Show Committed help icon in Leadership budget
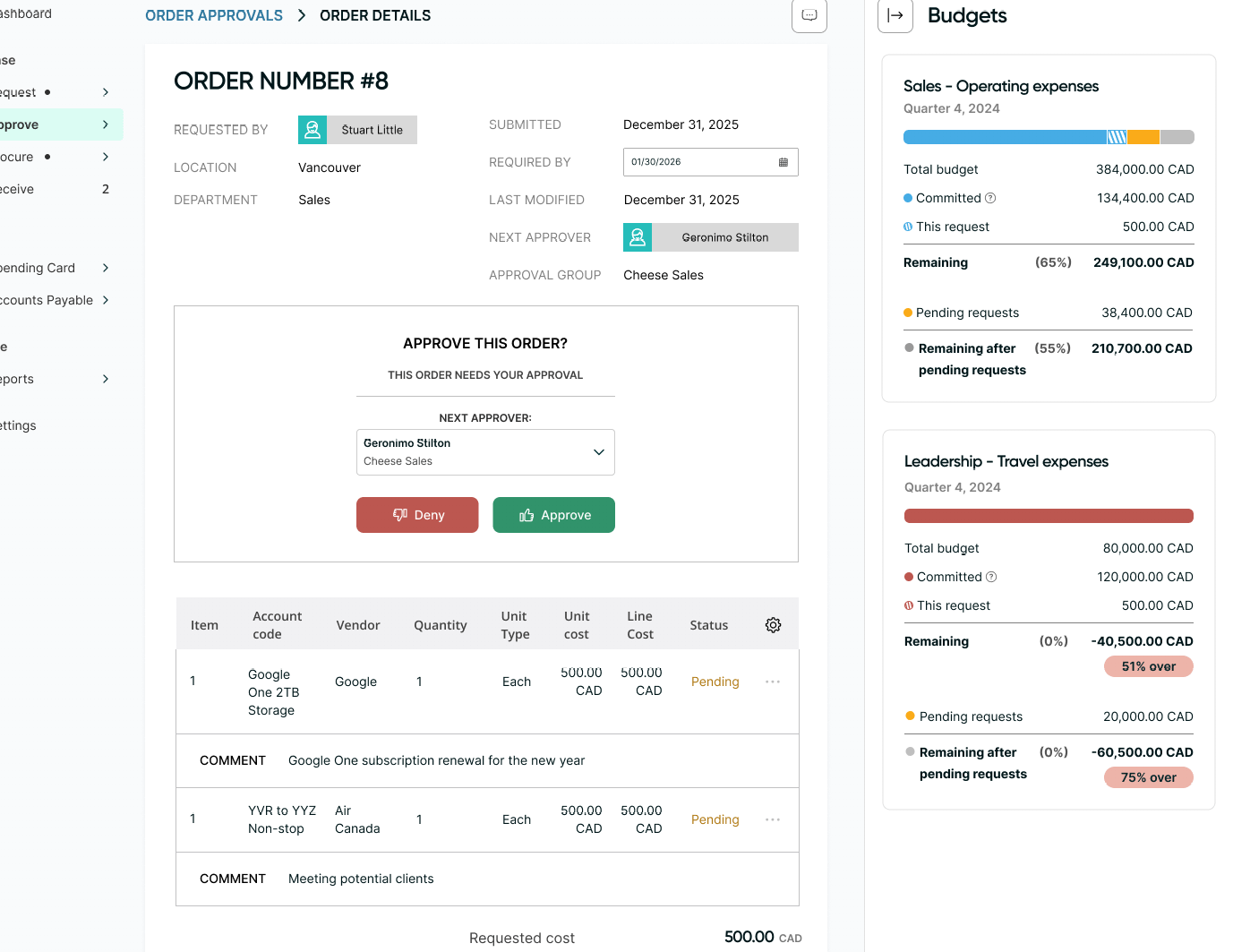The height and width of the screenshot is (952, 1233). coord(991,577)
